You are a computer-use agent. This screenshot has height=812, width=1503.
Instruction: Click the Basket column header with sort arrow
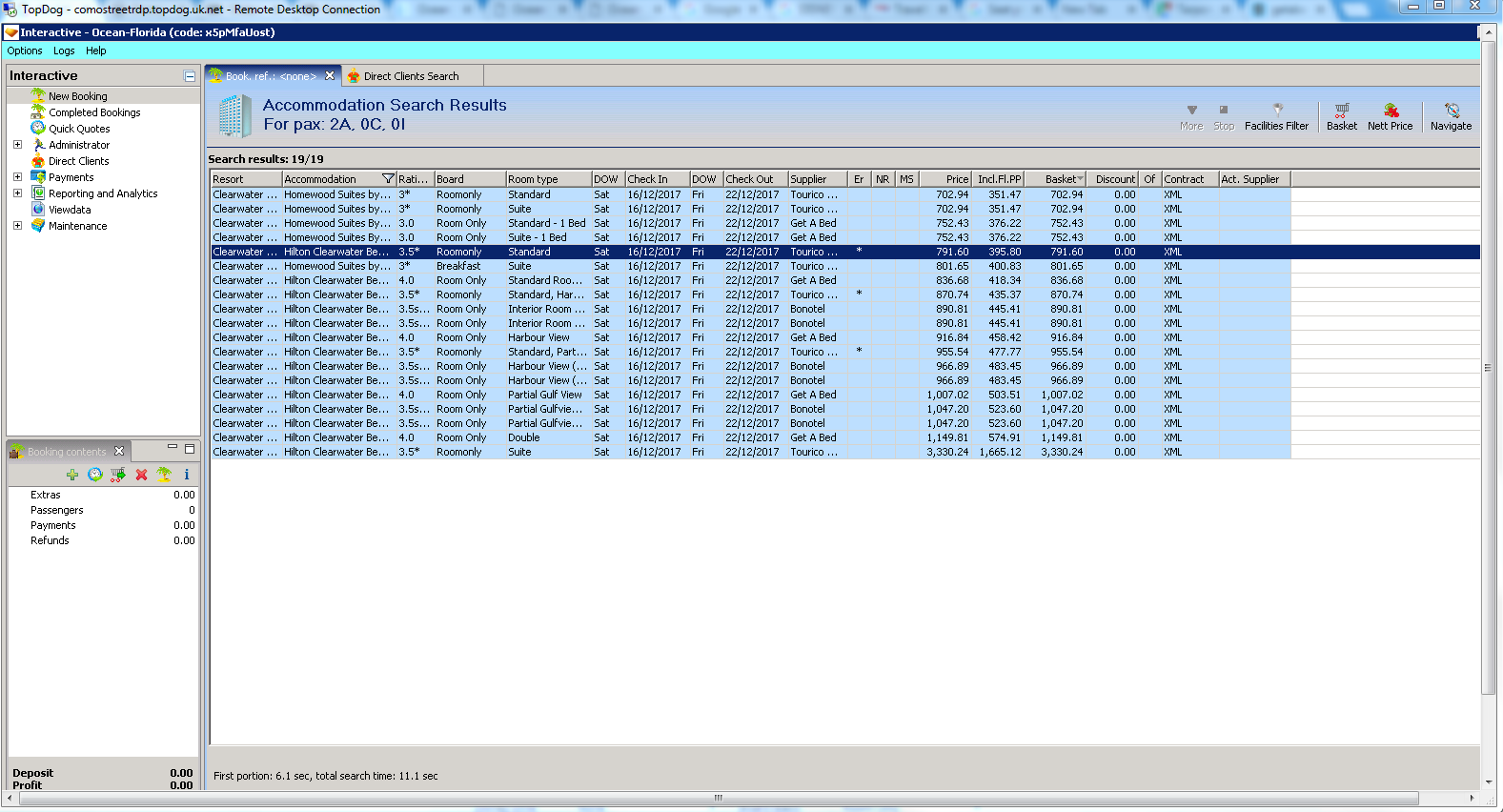coord(1055,179)
